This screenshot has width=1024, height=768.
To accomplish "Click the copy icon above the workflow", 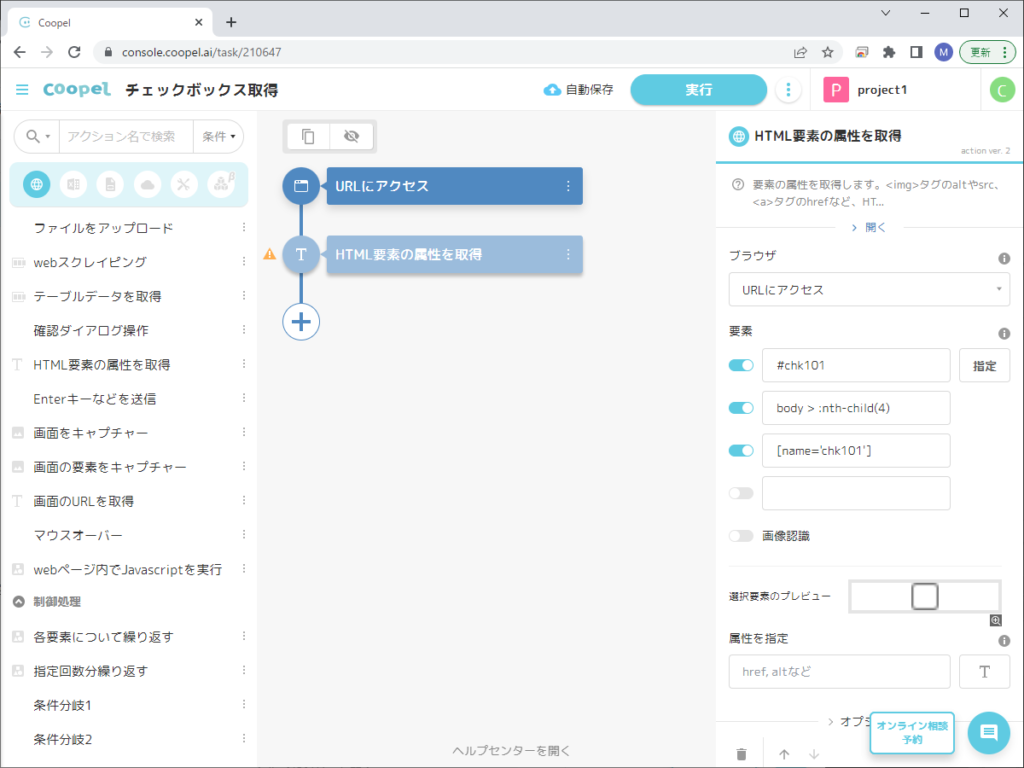I will (x=309, y=137).
